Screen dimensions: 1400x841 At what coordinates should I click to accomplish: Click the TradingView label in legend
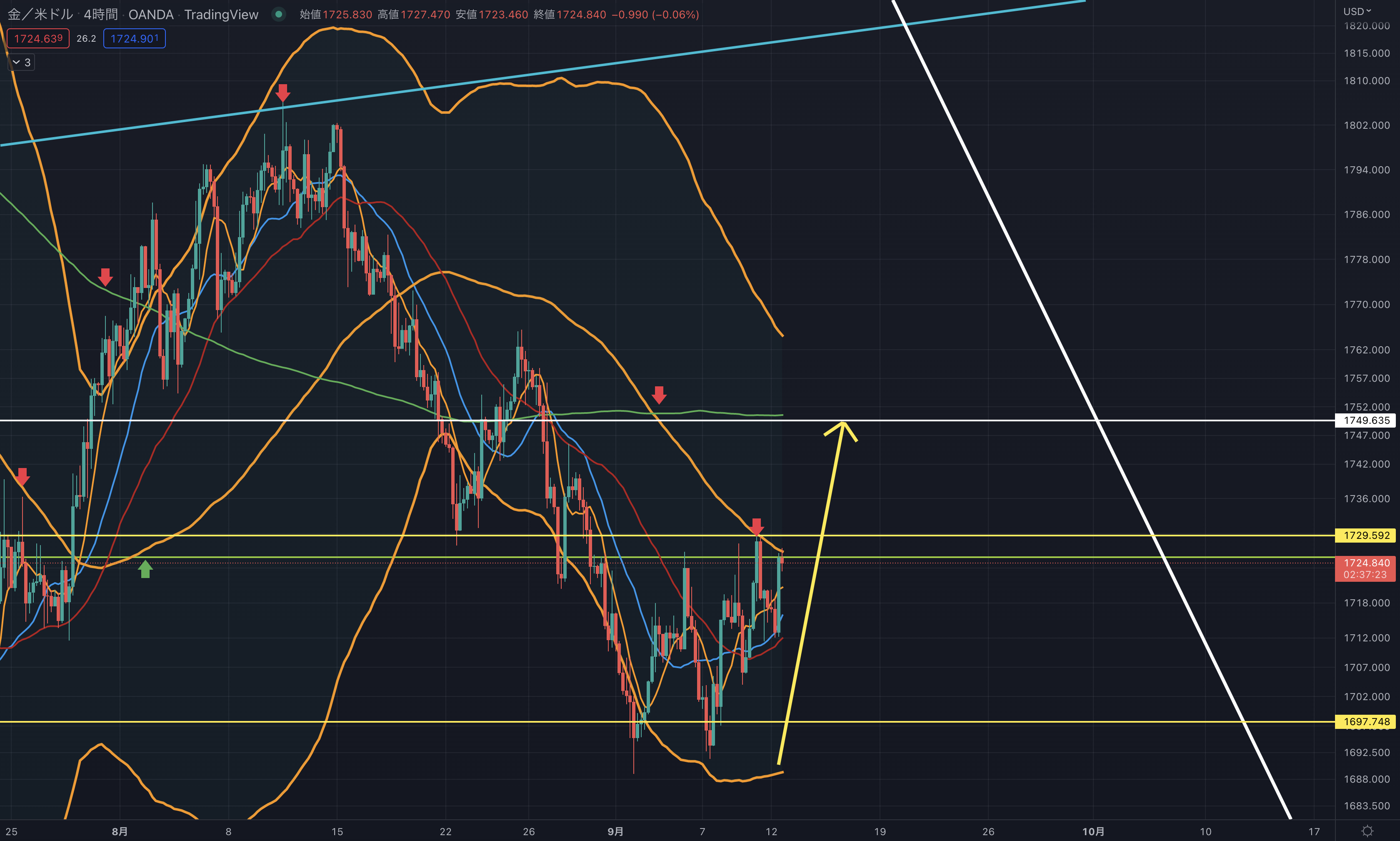[x=221, y=14]
